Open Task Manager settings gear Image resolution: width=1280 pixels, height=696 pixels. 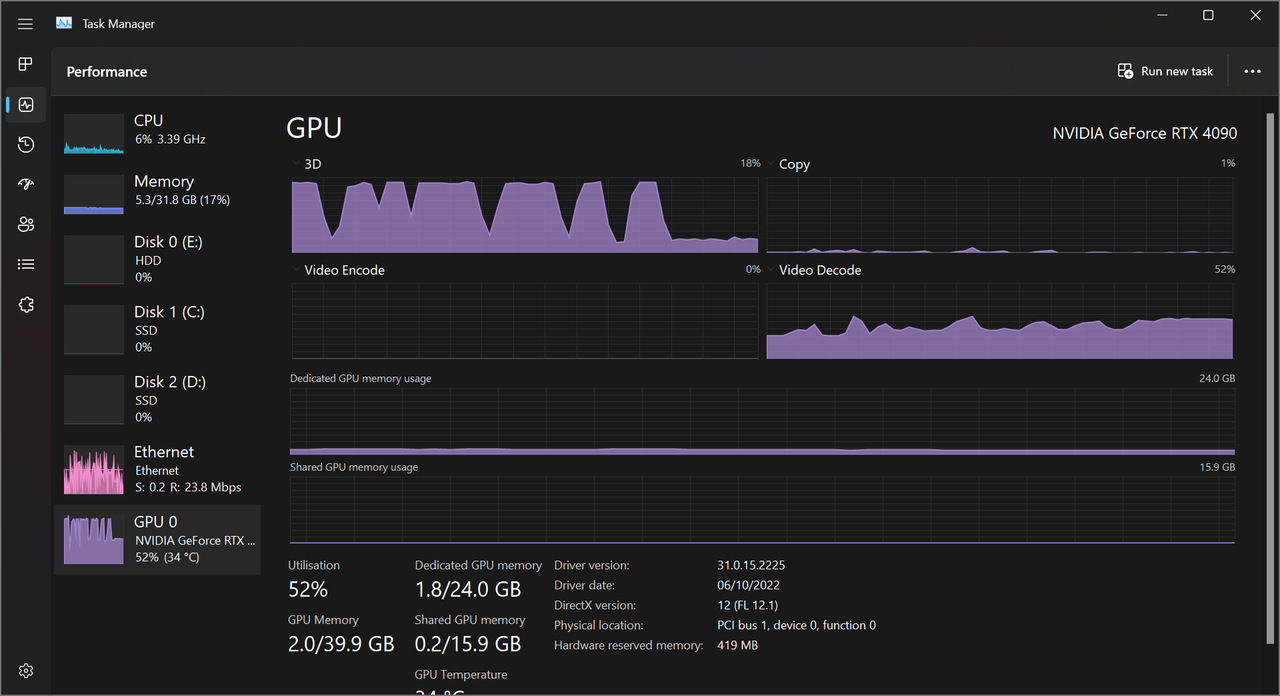click(26, 670)
